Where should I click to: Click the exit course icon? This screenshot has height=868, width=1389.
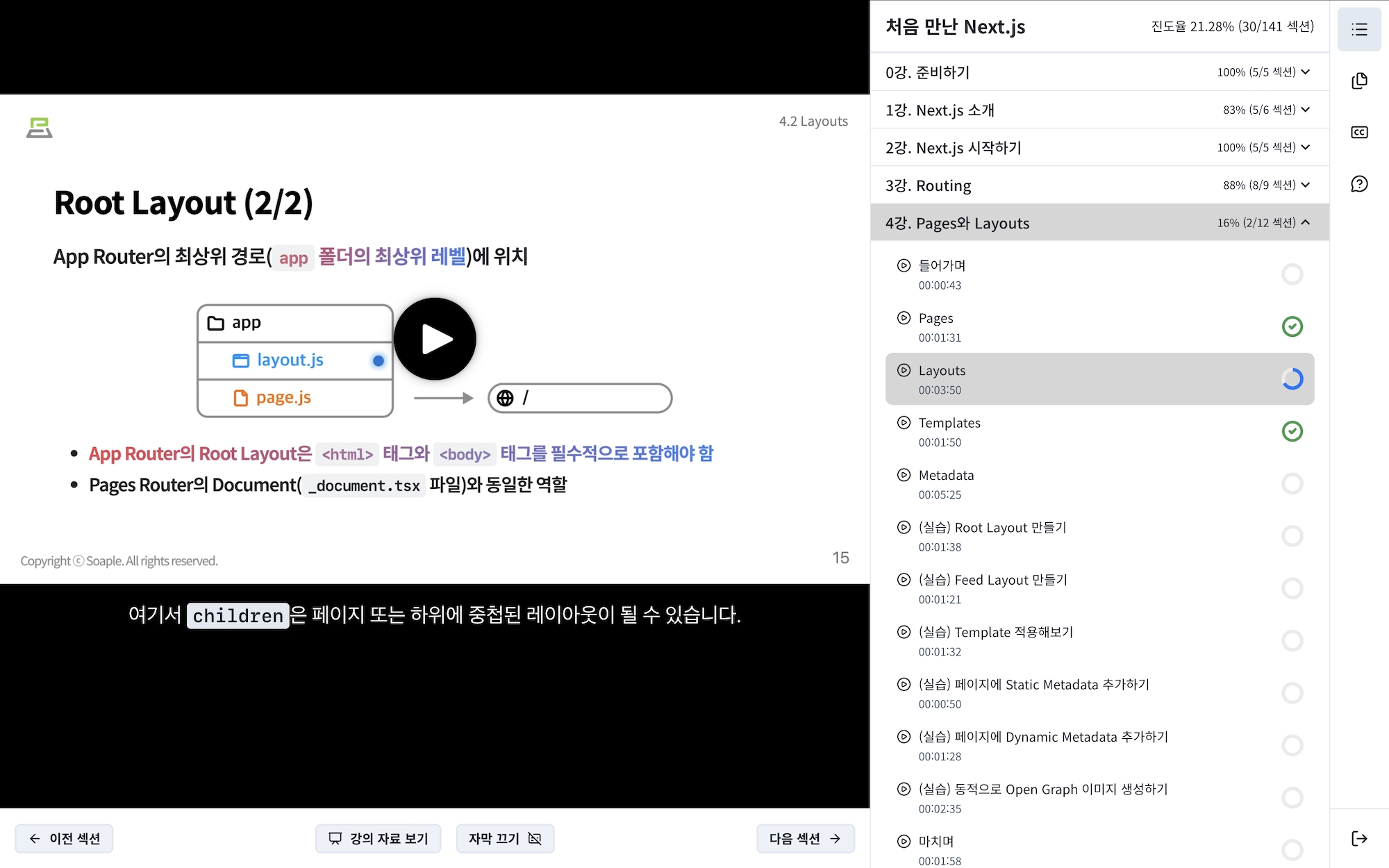click(x=1359, y=838)
